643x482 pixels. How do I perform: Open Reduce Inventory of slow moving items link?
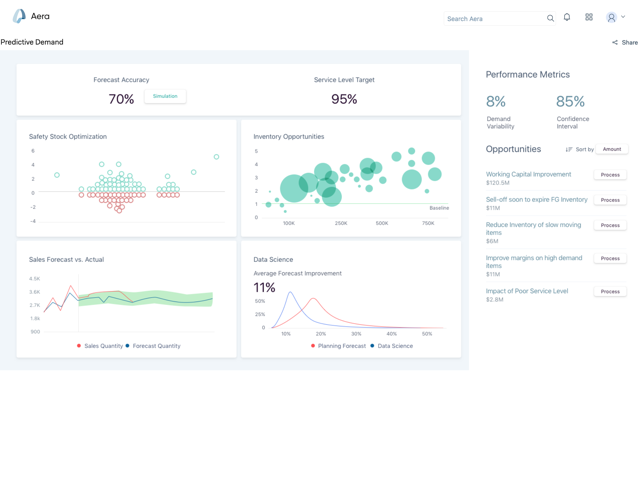[533, 228]
